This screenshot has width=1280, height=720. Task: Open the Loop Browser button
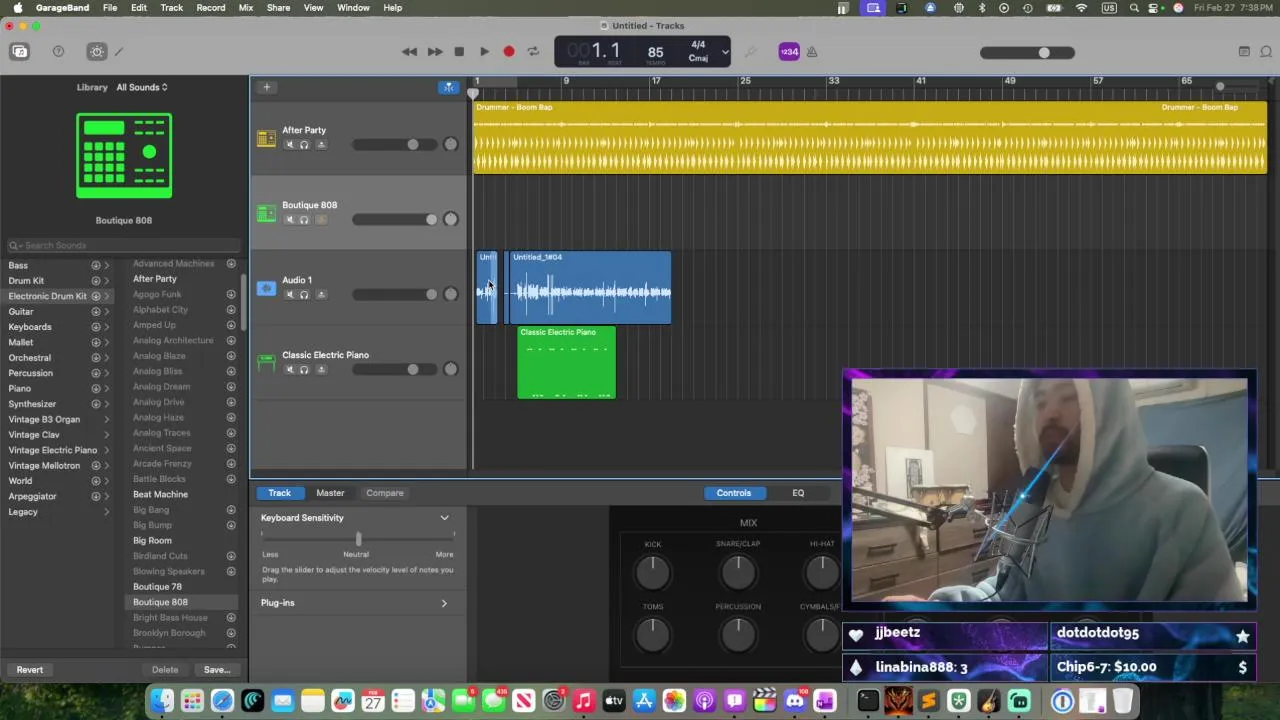tap(1266, 52)
